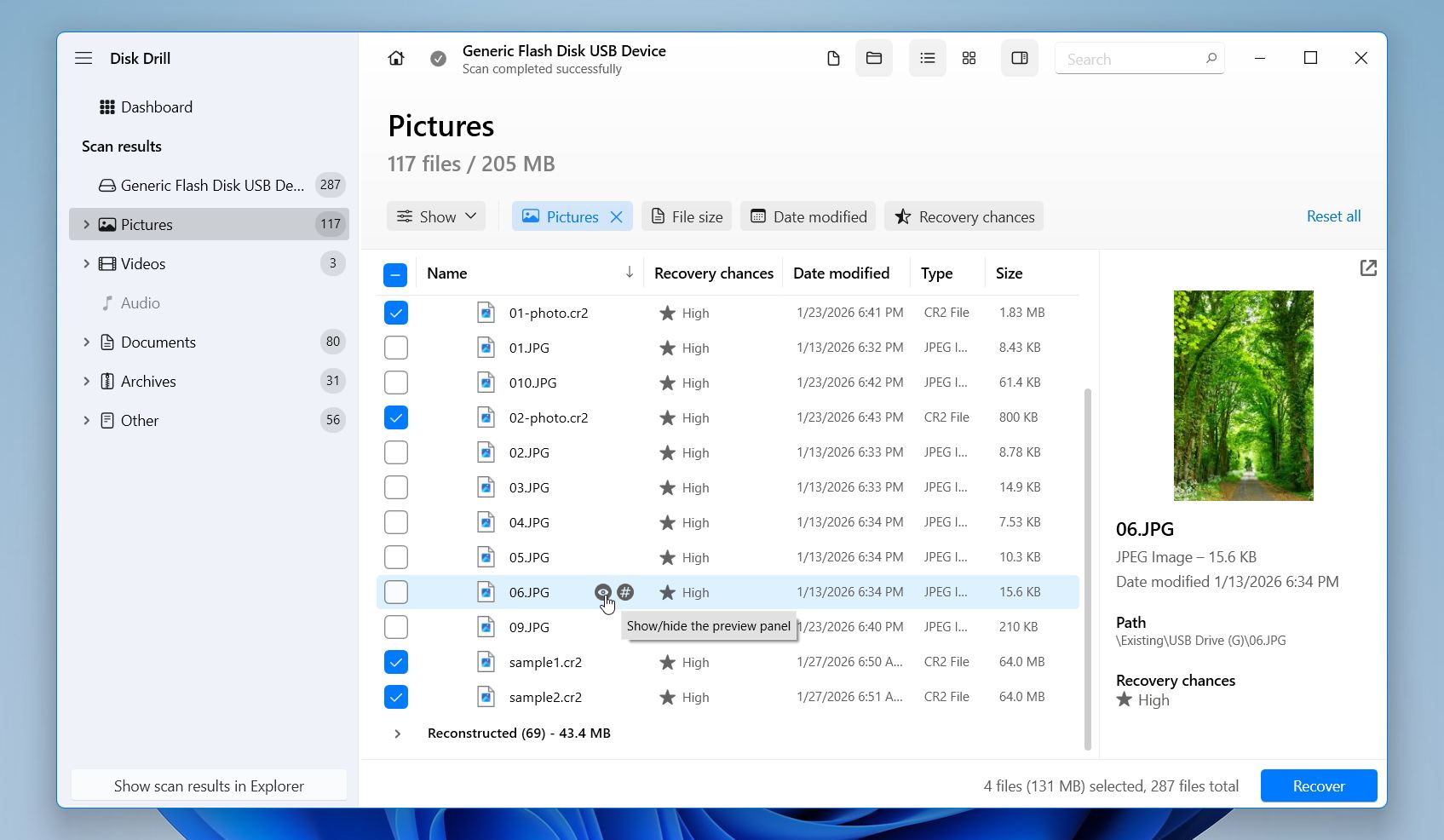Uncheck the 01-photo.cr2 checkbox

tap(396, 314)
